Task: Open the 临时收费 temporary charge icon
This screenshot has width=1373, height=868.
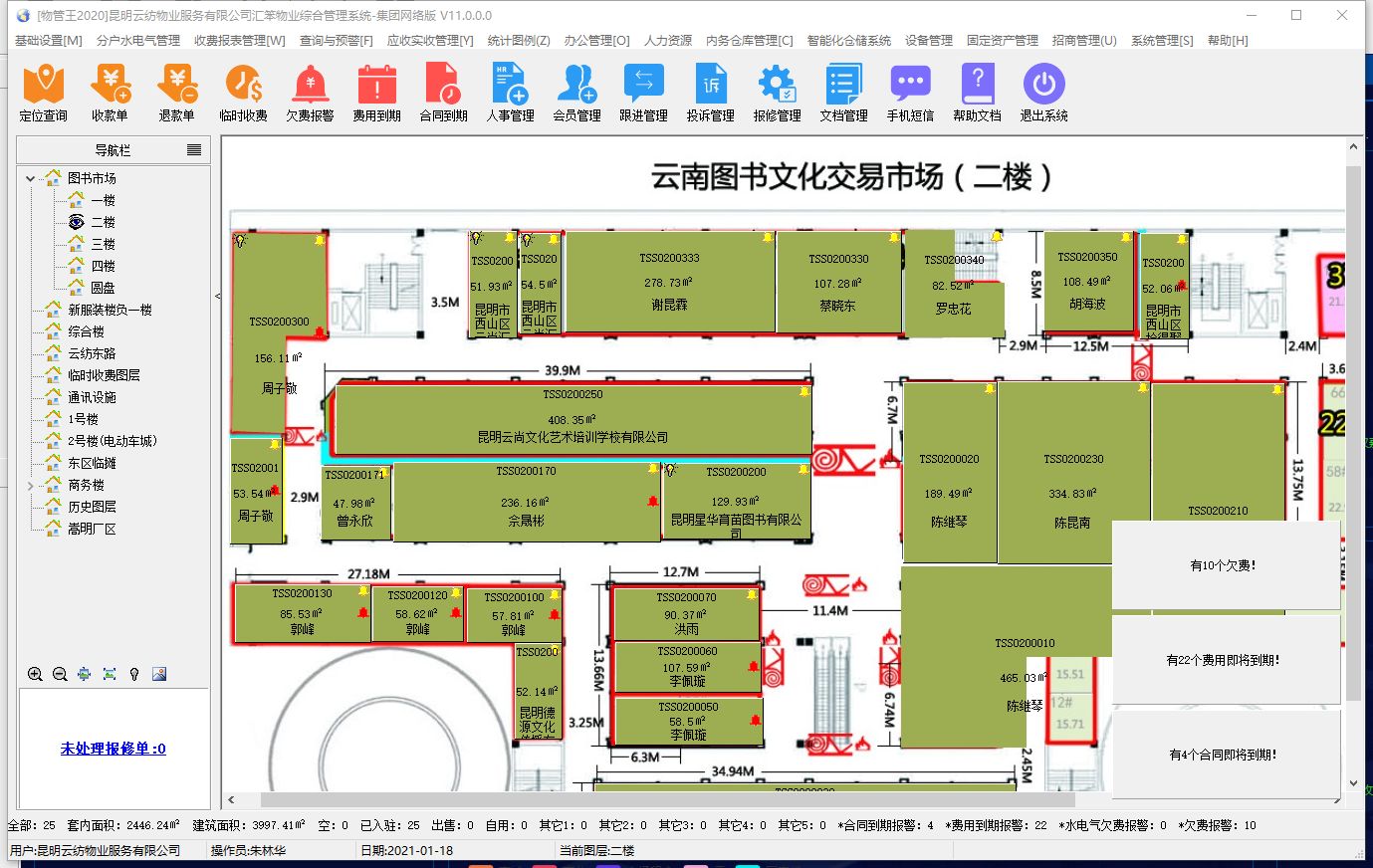Action: [244, 94]
